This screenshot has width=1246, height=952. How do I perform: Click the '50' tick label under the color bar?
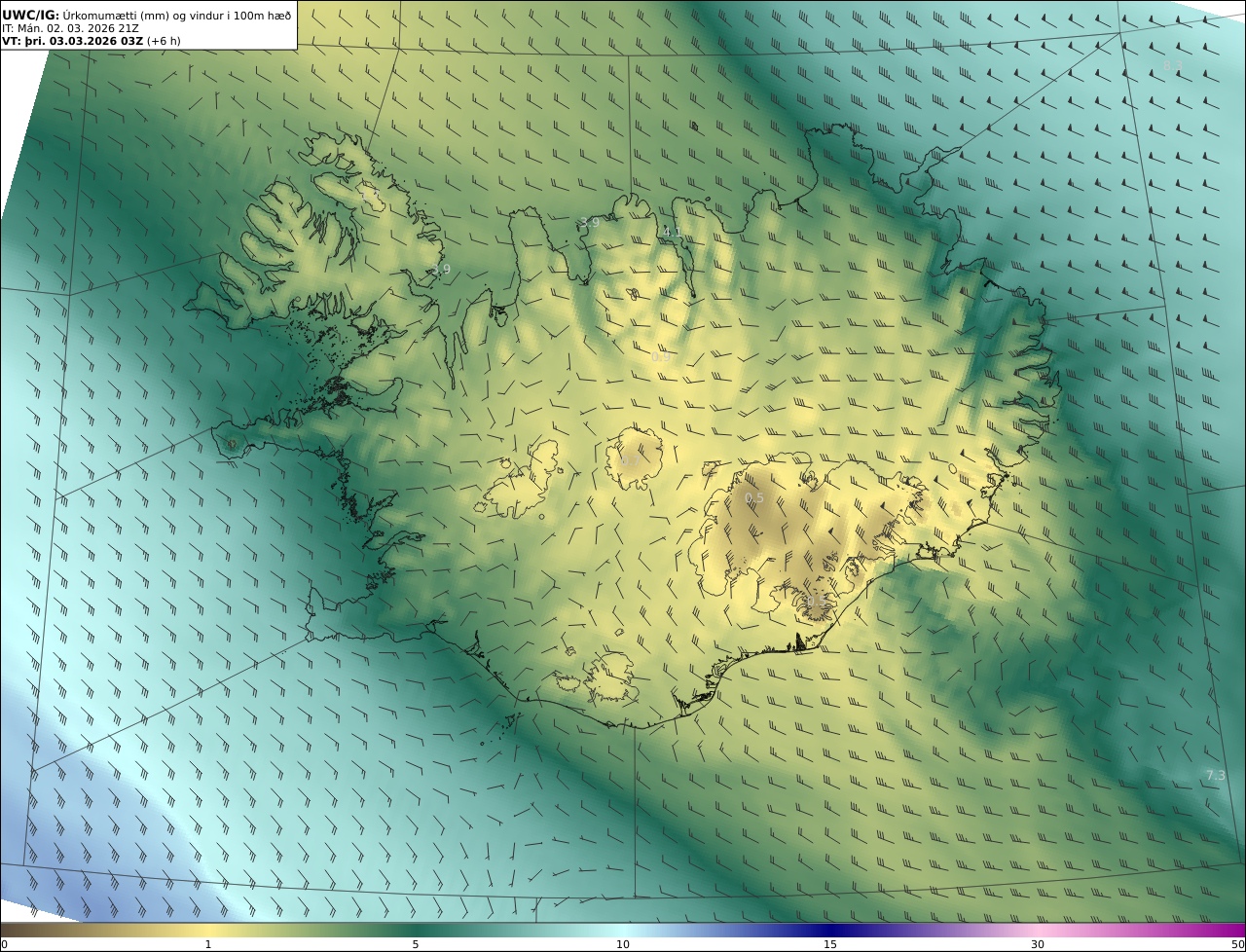[x=1238, y=944]
